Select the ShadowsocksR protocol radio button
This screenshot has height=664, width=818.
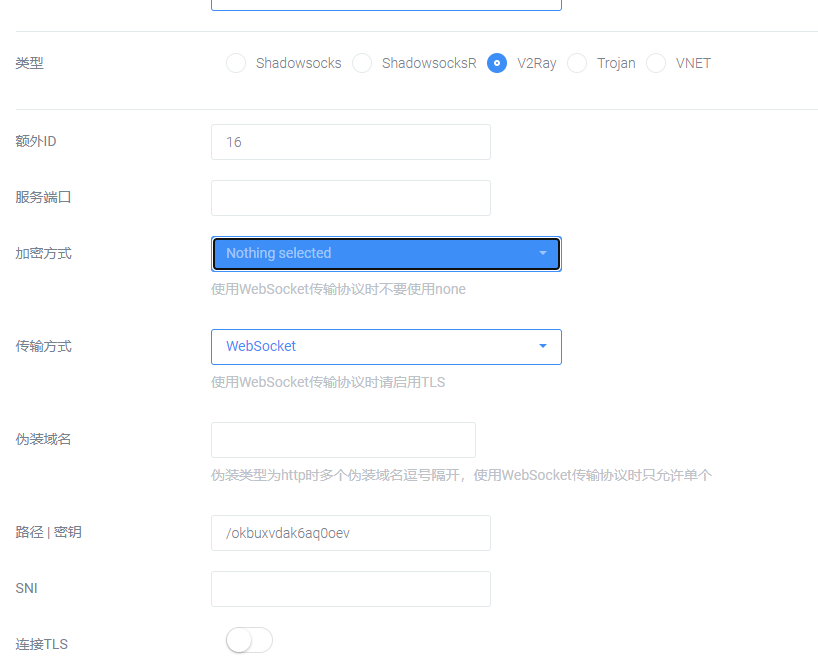pyautogui.click(x=361, y=62)
